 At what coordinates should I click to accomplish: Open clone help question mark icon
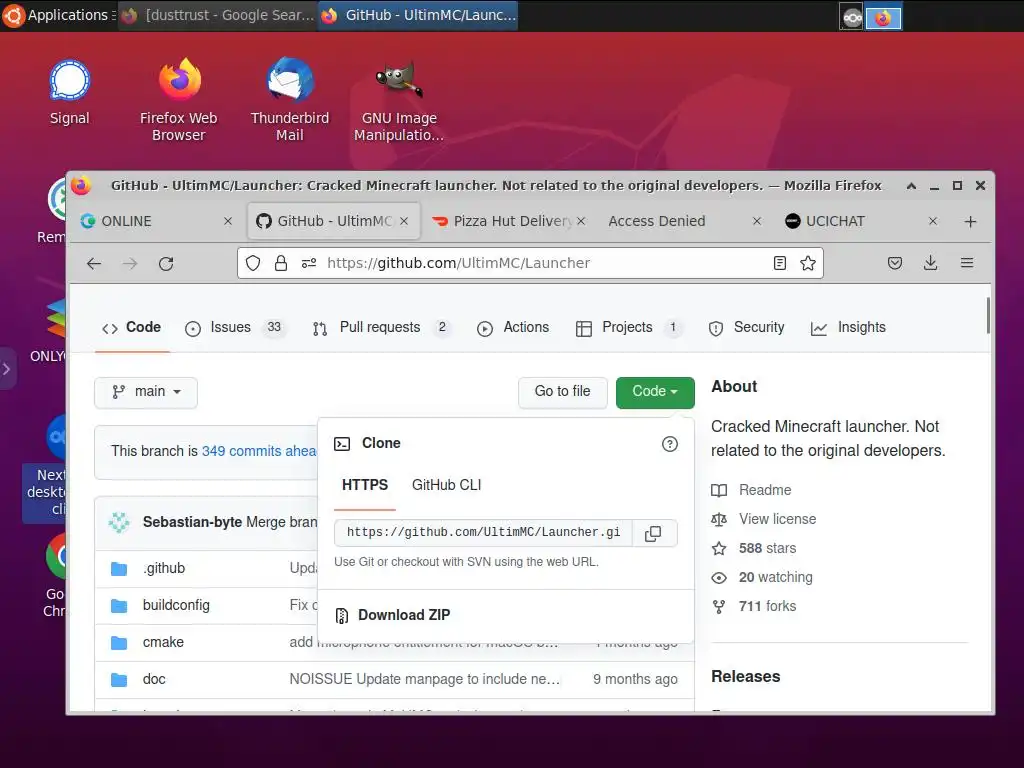click(669, 444)
